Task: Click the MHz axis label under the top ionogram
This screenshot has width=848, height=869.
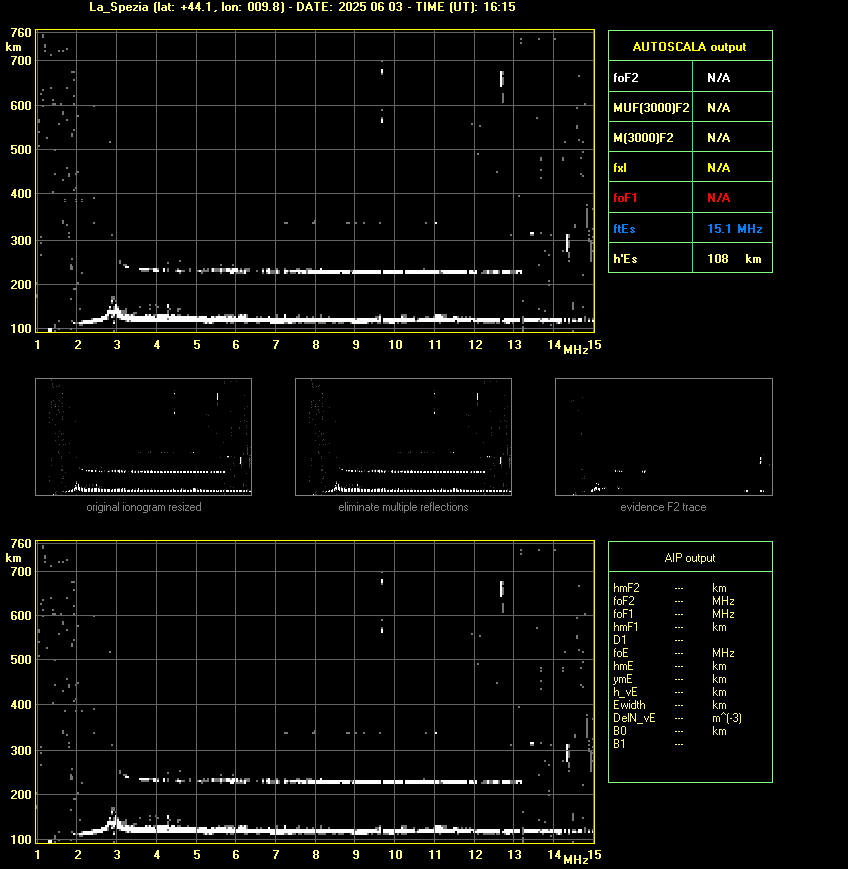Action: pos(575,350)
